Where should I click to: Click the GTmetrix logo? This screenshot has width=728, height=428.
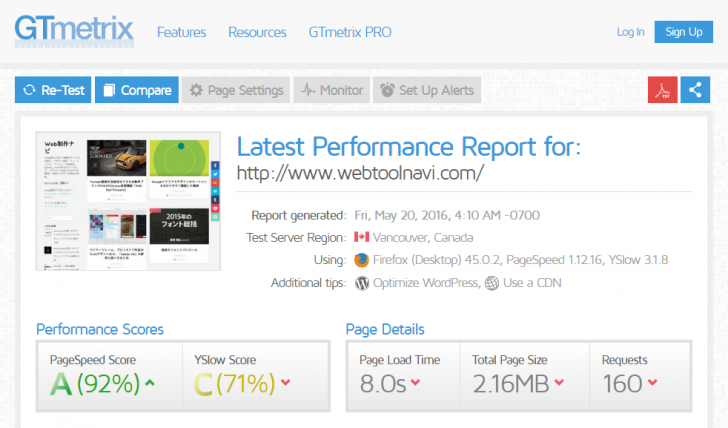(74, 32)
